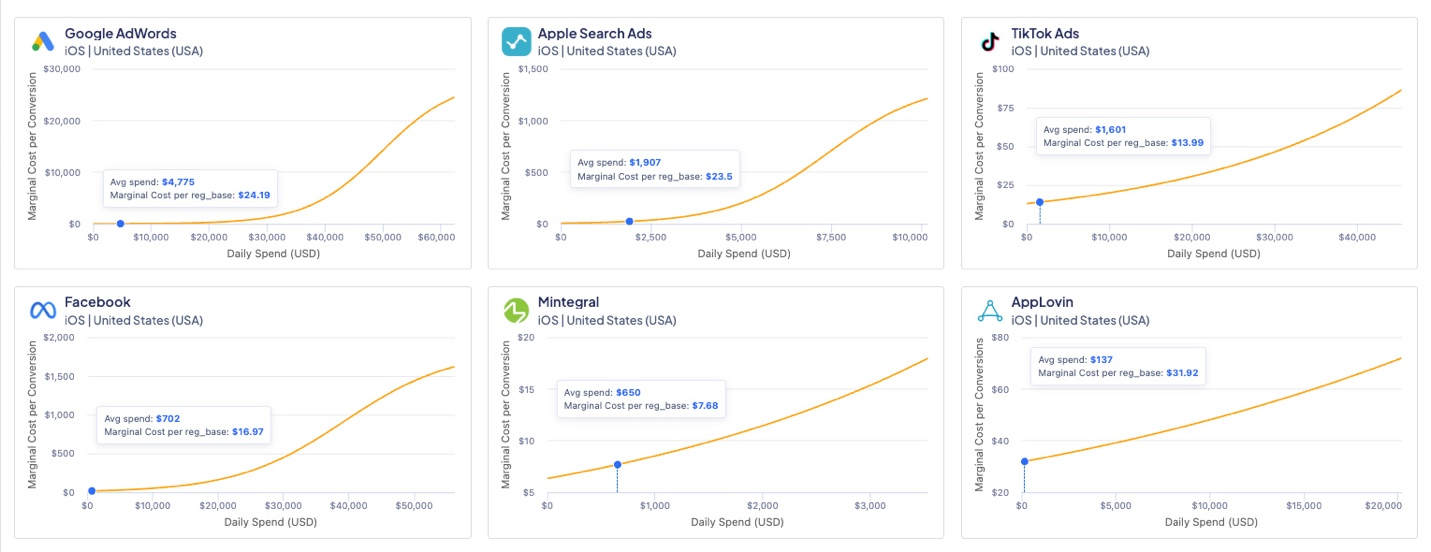The width and height of the screenshot is (1431, 552).
Task: Click the '$24.19' marginal cost value
Action: [x=254, y=195]
